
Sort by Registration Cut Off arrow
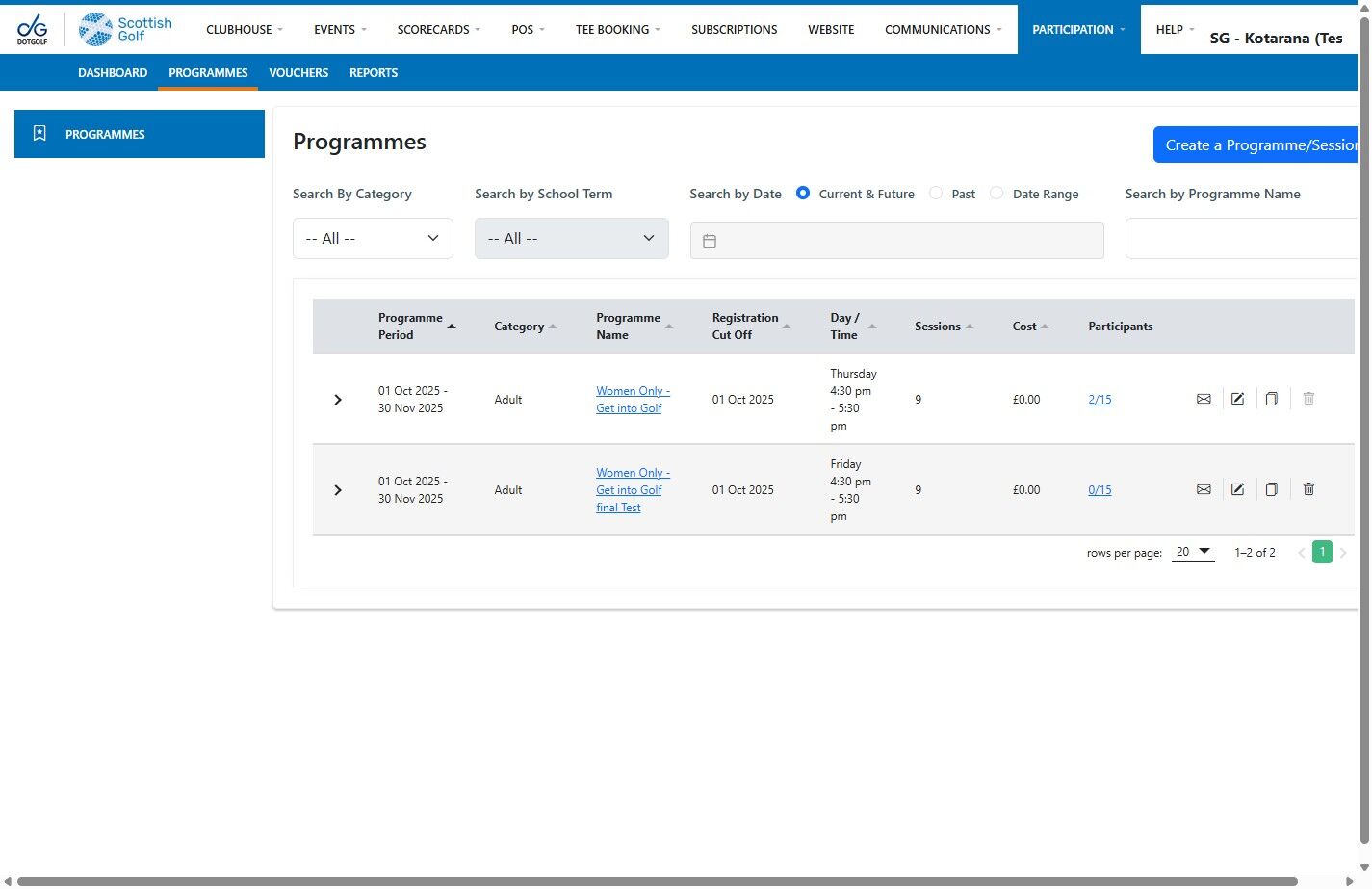[x=787, y=327]
